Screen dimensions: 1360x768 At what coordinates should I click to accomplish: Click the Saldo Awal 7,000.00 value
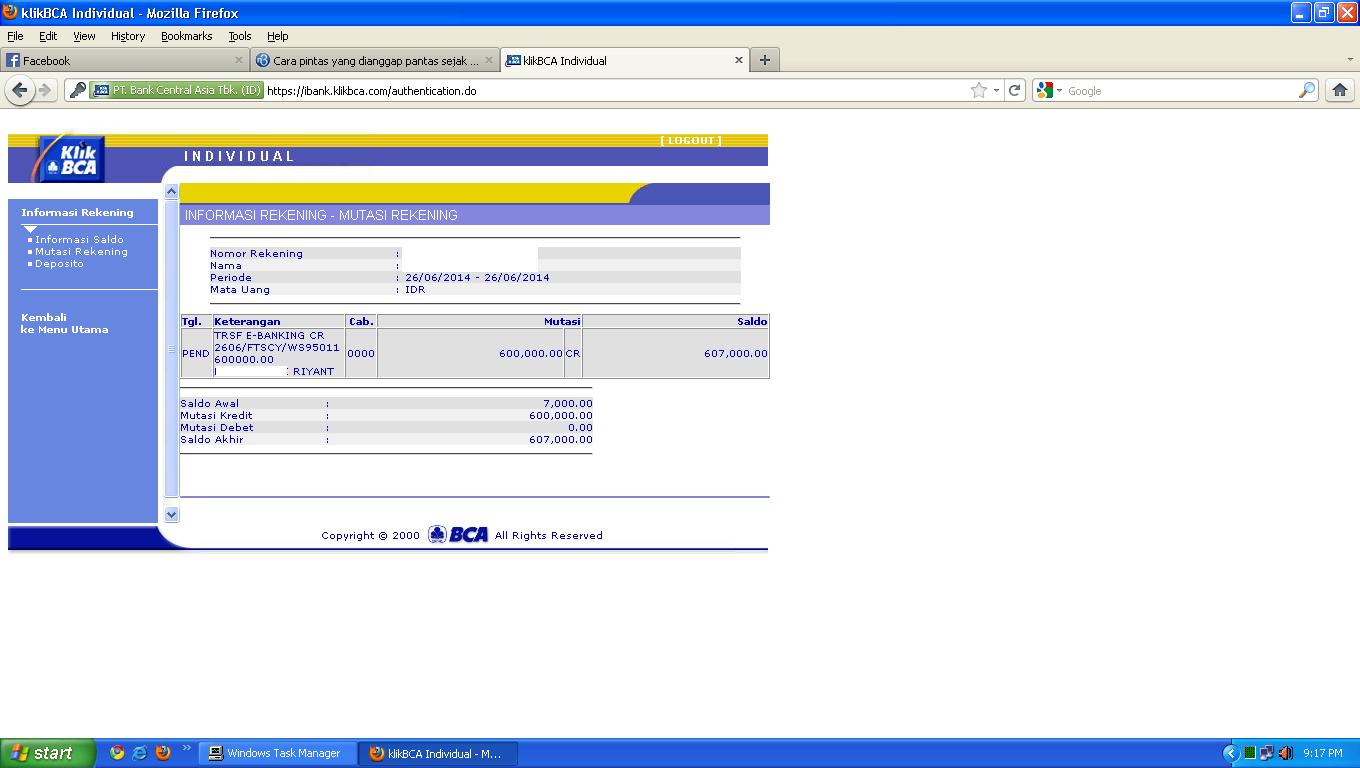click(x=567, y=404)
